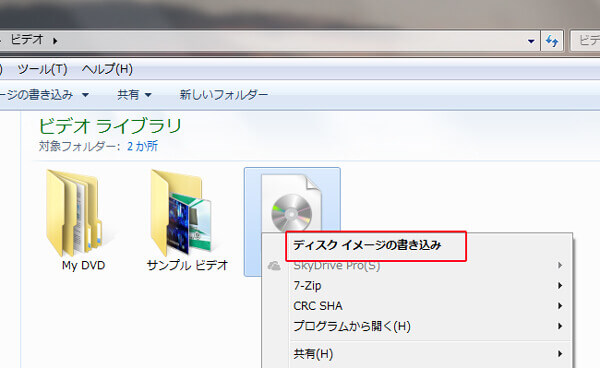Viewport: 600px width, 368px height.
Task: Choose SkyDrive Pro(S) in context menu
Action: click(417, 265)
